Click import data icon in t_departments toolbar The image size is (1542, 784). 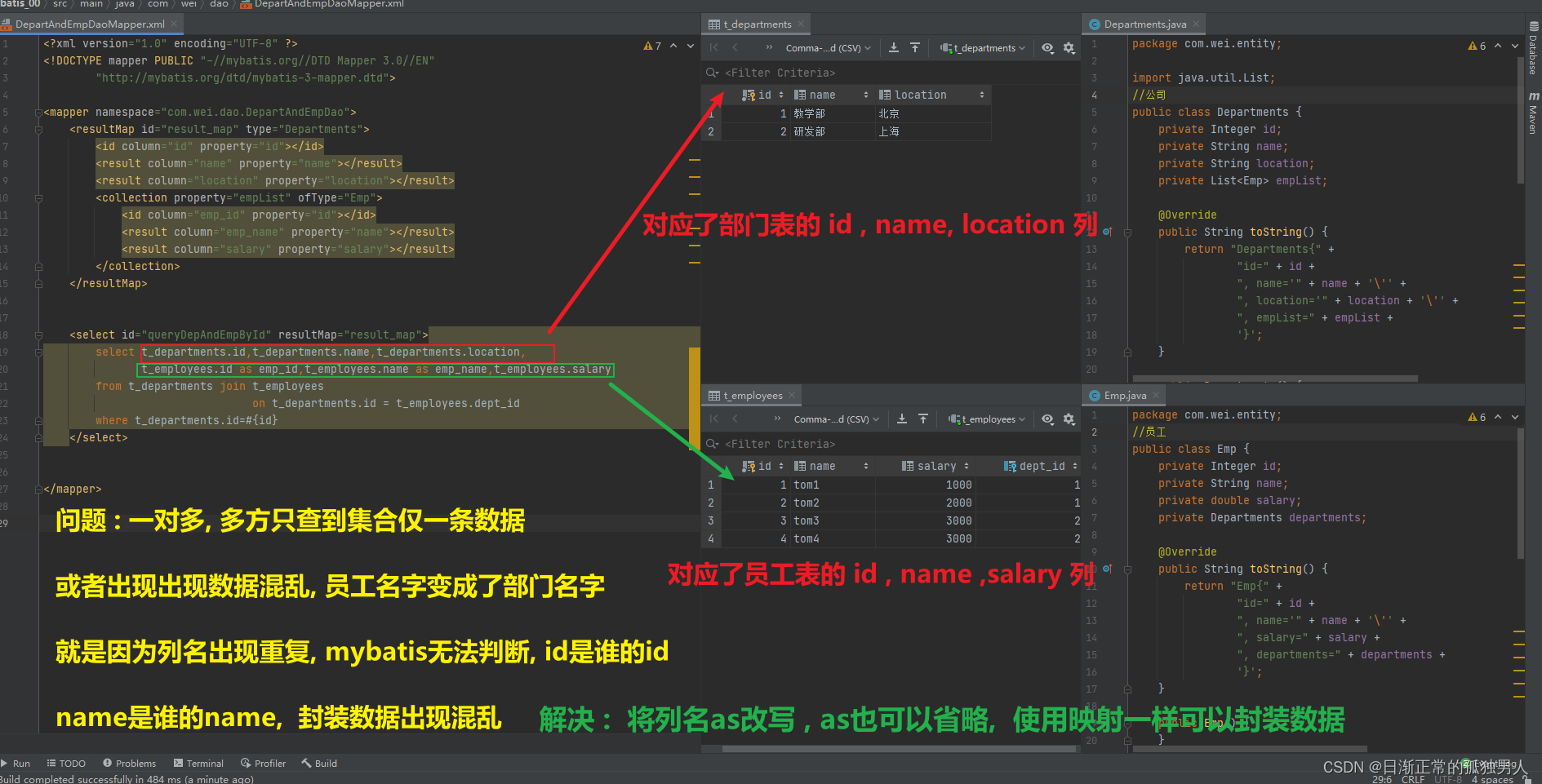point(915,48)
